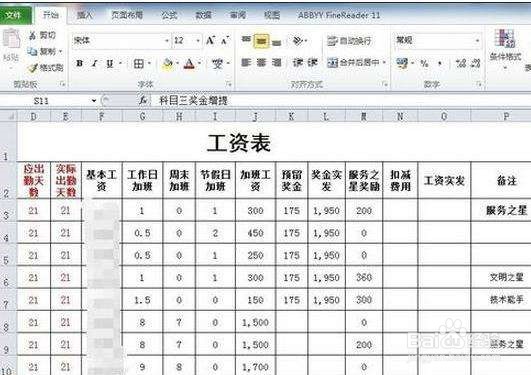Apply the yellow fill color bucket
Viewport: 531px width, 375px height.
point(168,63)
